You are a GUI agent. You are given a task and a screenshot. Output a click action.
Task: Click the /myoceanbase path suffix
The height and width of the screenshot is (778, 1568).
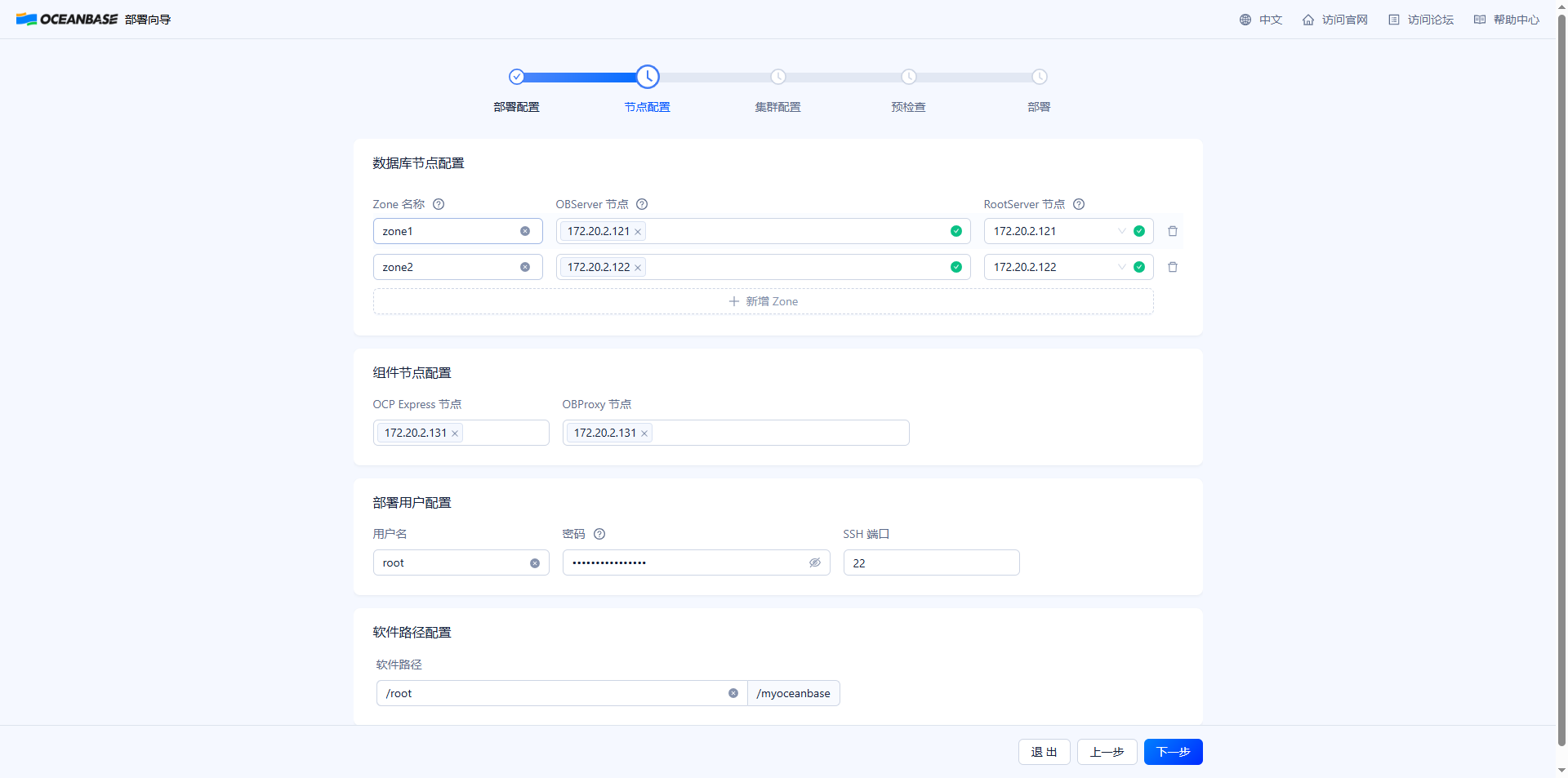[x=794, y=693]
